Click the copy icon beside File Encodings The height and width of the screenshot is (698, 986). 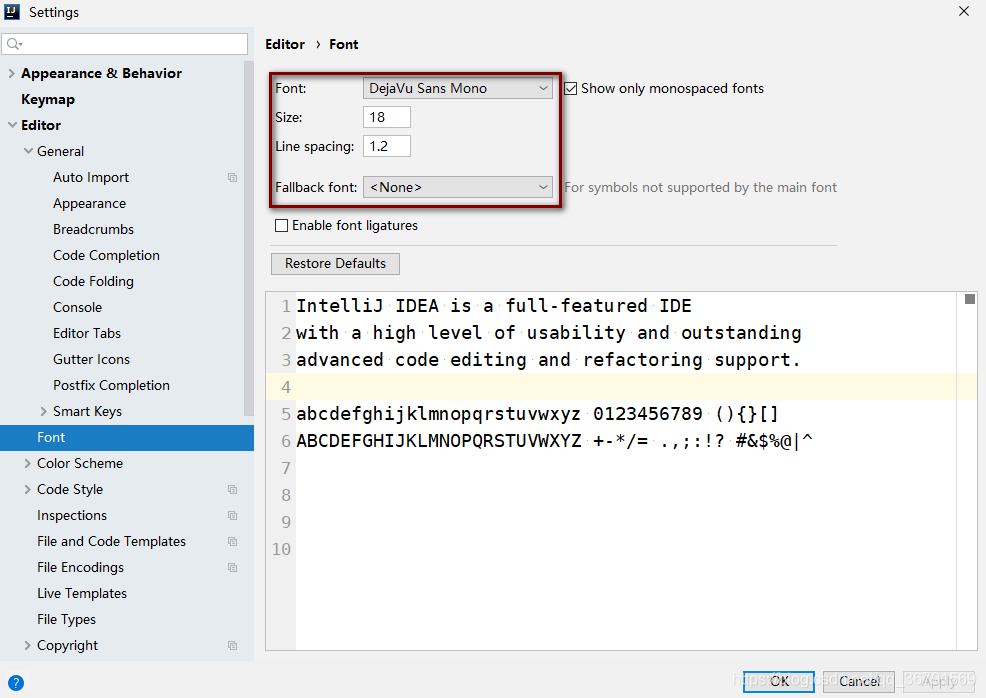[x=233, y=568]
